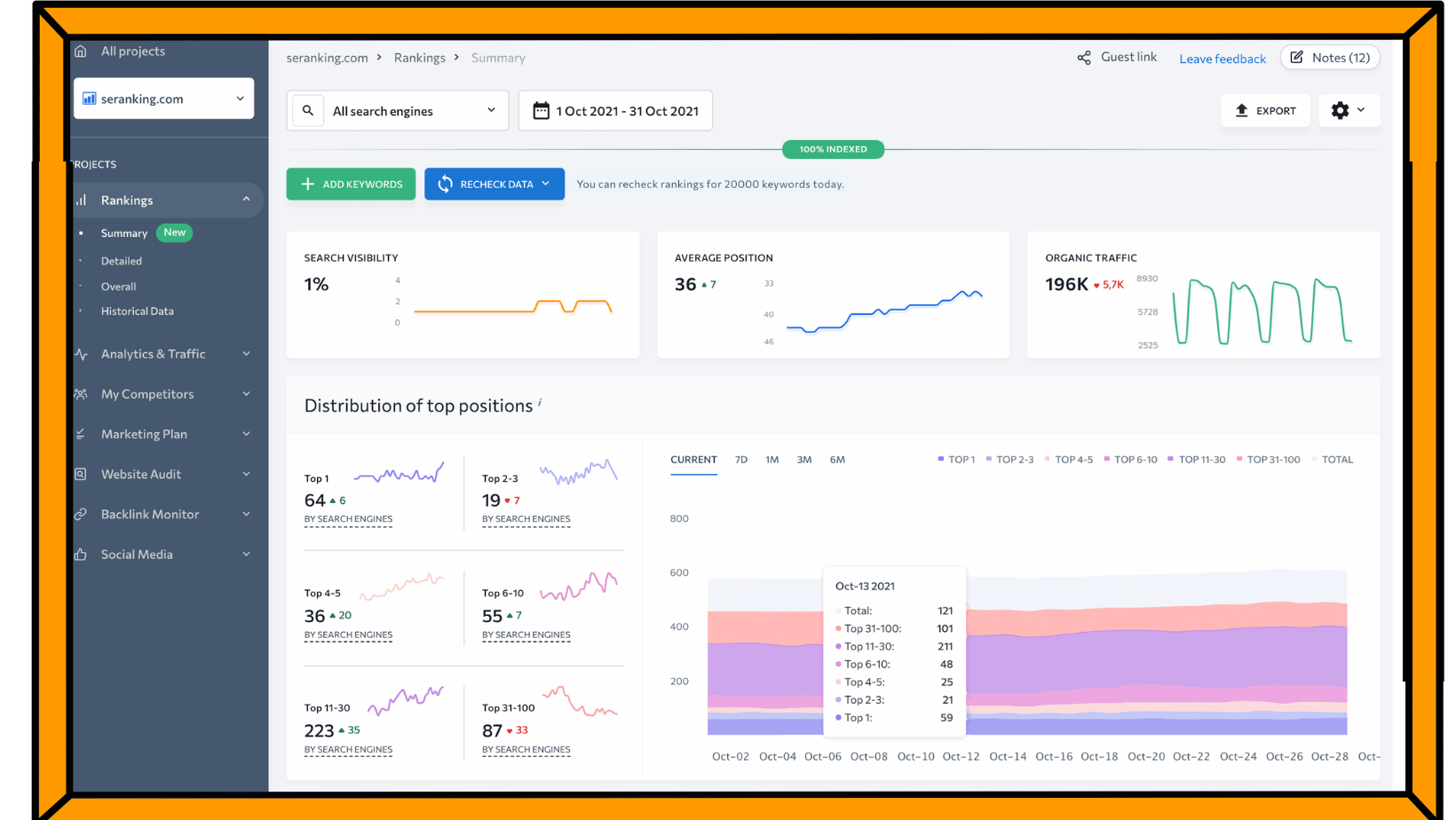Toggle the TOP 1 legend series

click(x=956, y=460)
